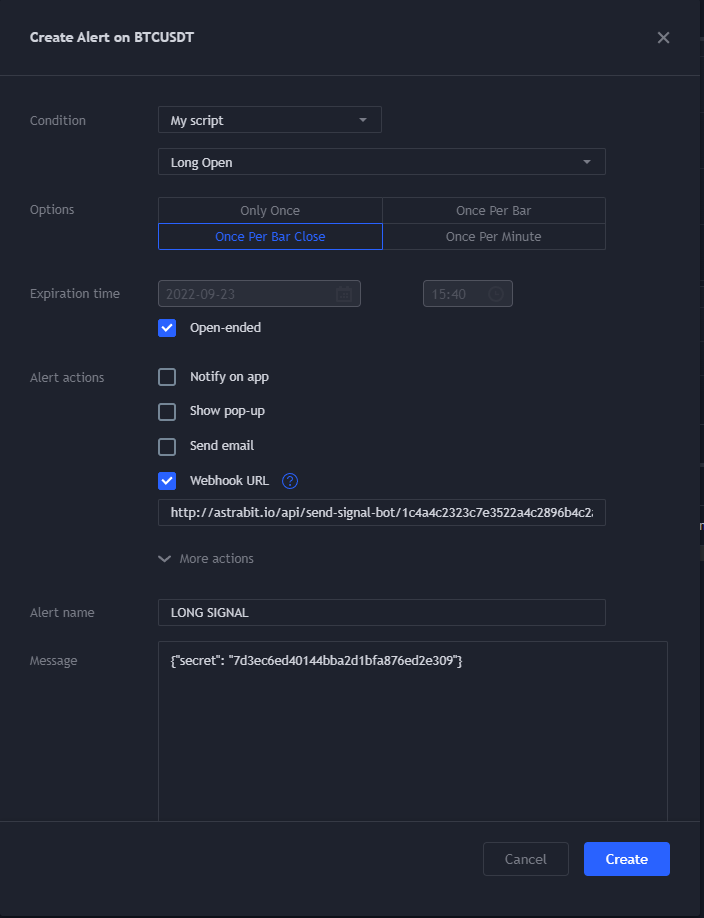Image resolution: width=704 pixels, height=918 pixels.
Task: Enable Send email option
Action: [x=166, y=446]
